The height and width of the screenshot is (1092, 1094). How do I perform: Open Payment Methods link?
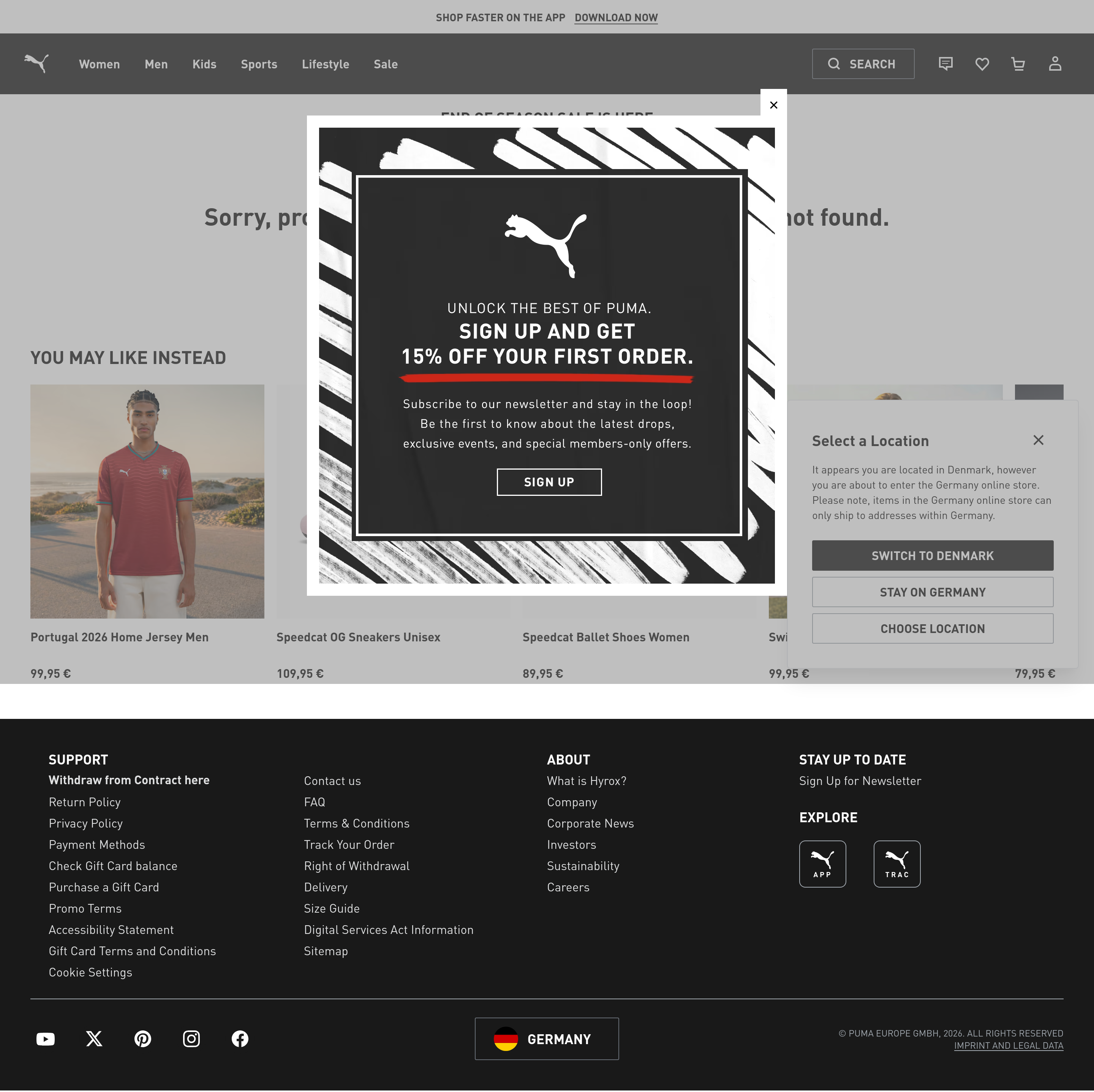point(97,845)
